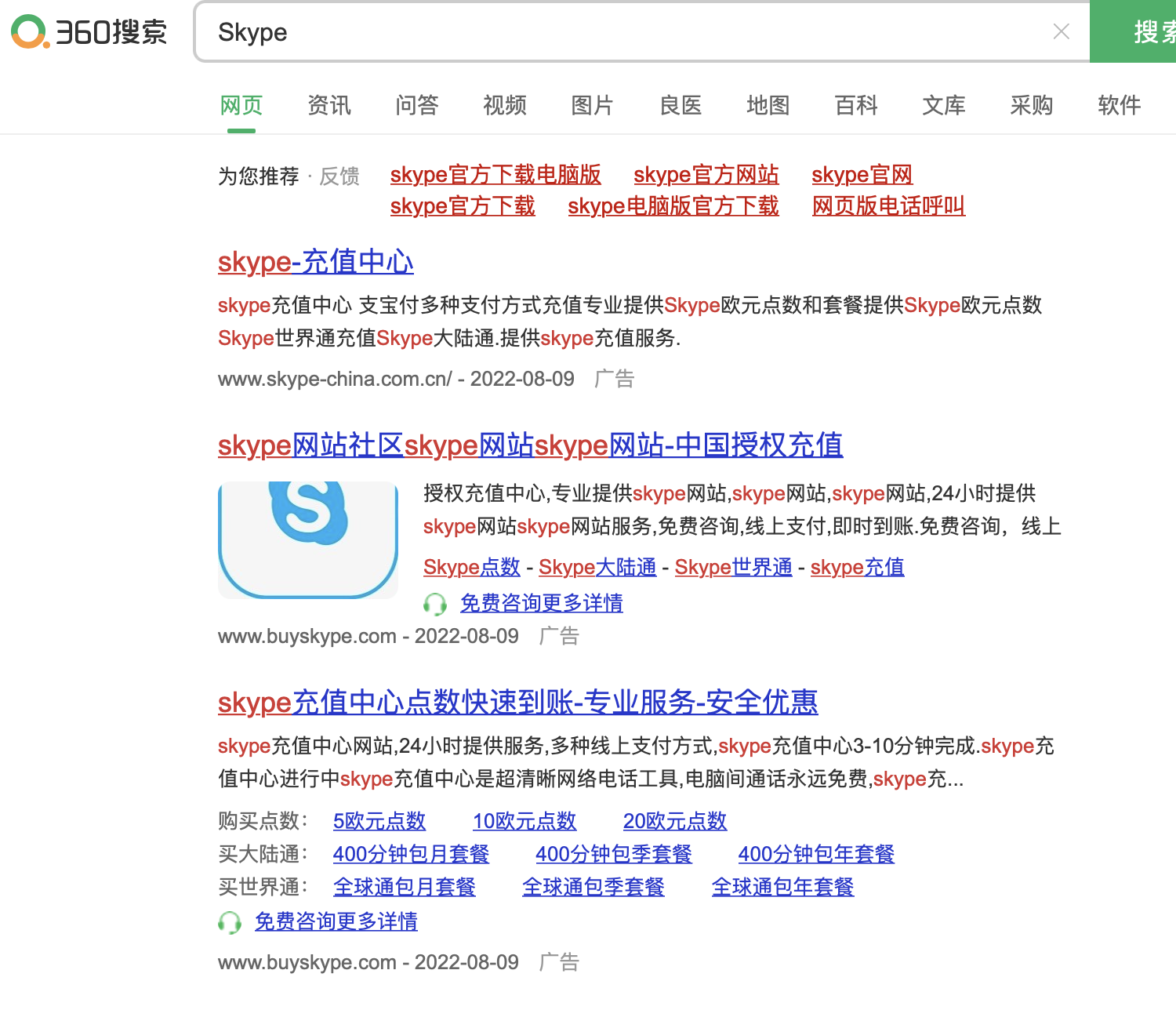Switch to the 问答 tab

click(417, 105)
